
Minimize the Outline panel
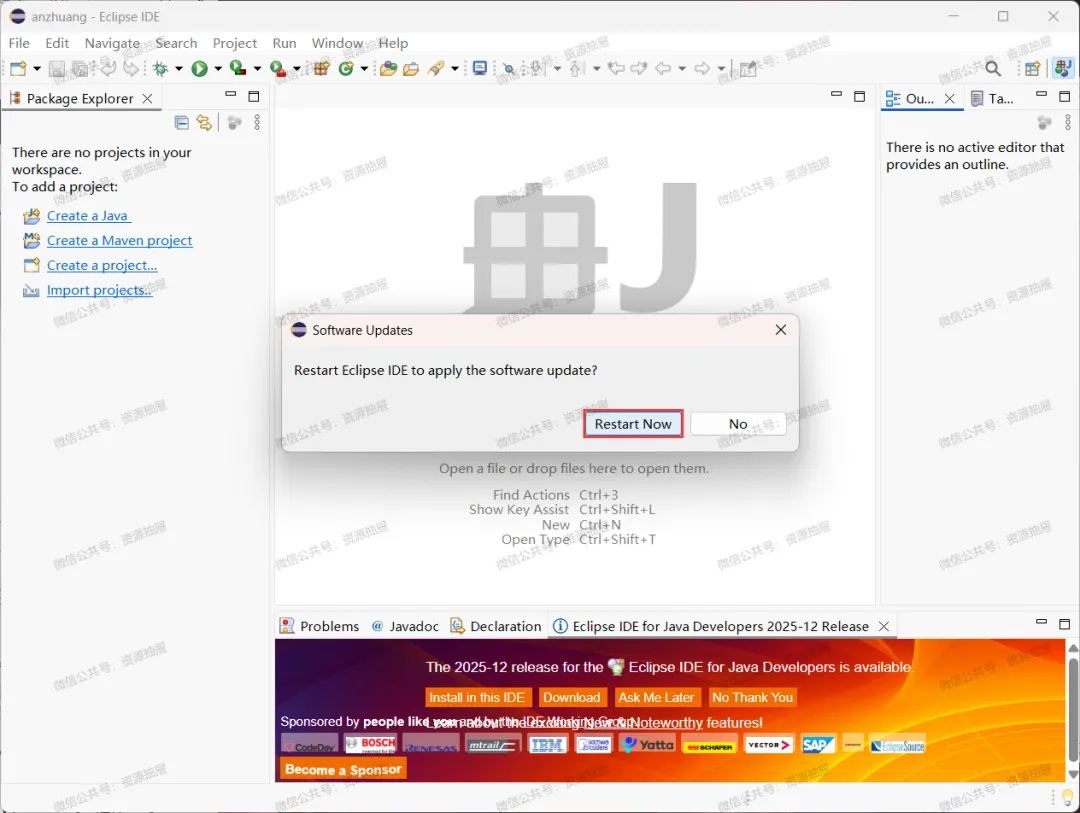[1041, 95]
